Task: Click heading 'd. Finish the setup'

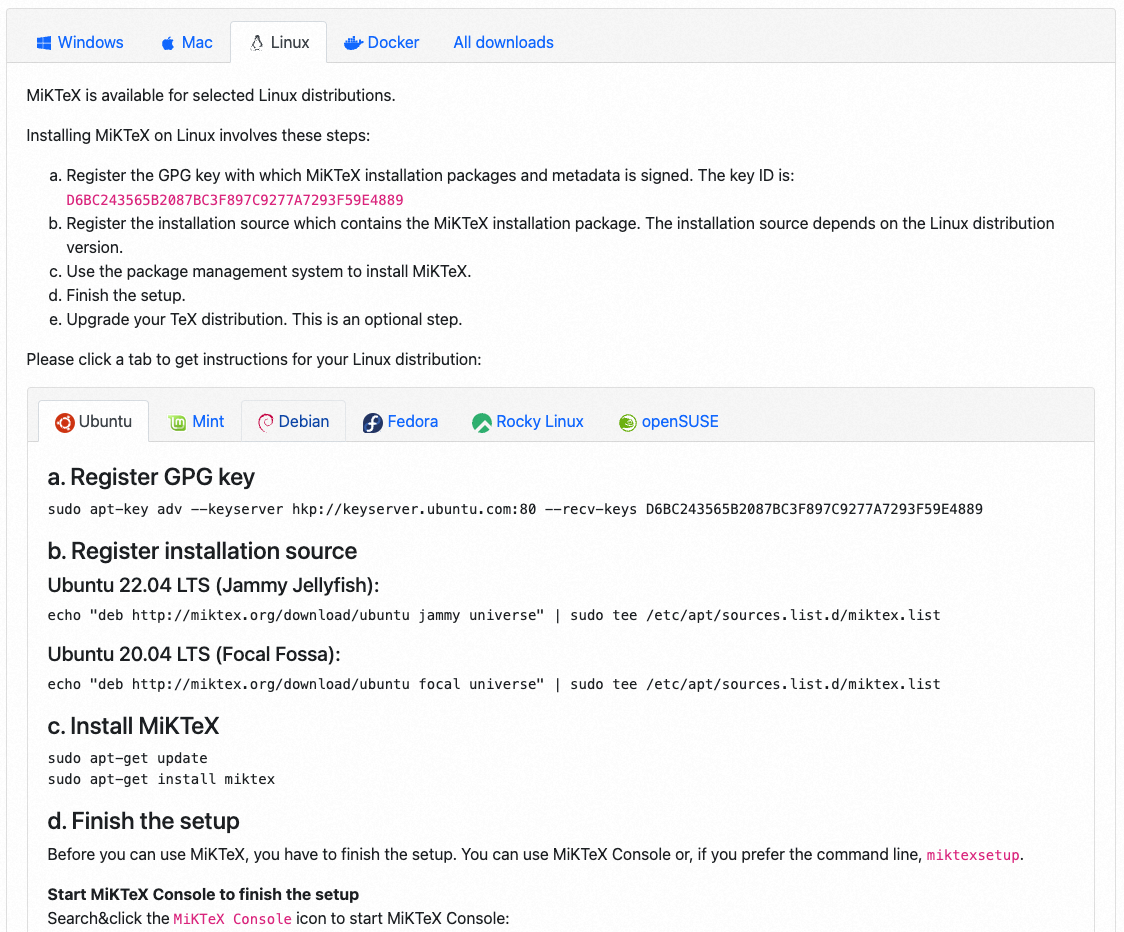Action: [x=143, y=821]
